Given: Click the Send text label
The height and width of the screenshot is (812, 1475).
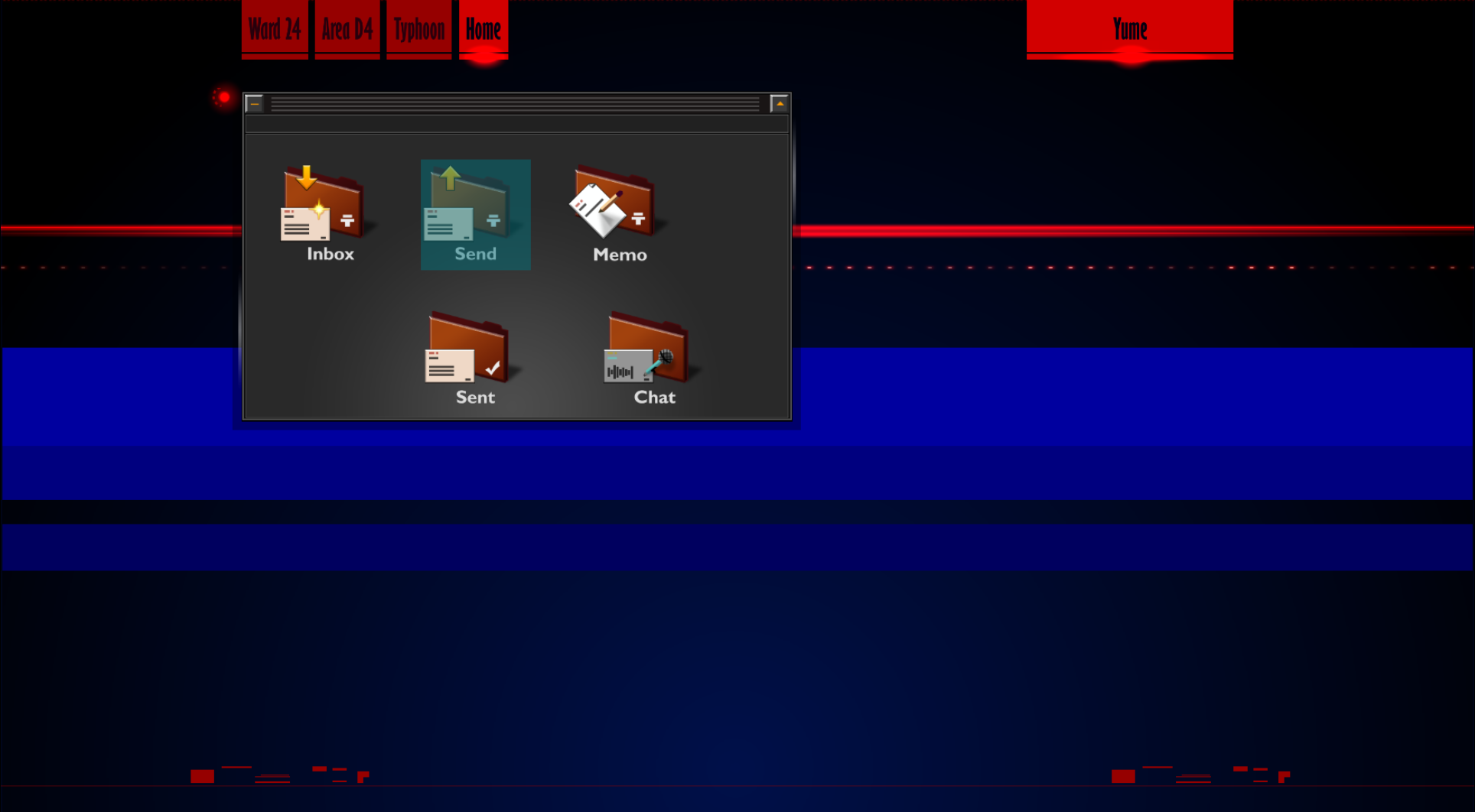Looking at the screenshot, I should click(475, 254).
